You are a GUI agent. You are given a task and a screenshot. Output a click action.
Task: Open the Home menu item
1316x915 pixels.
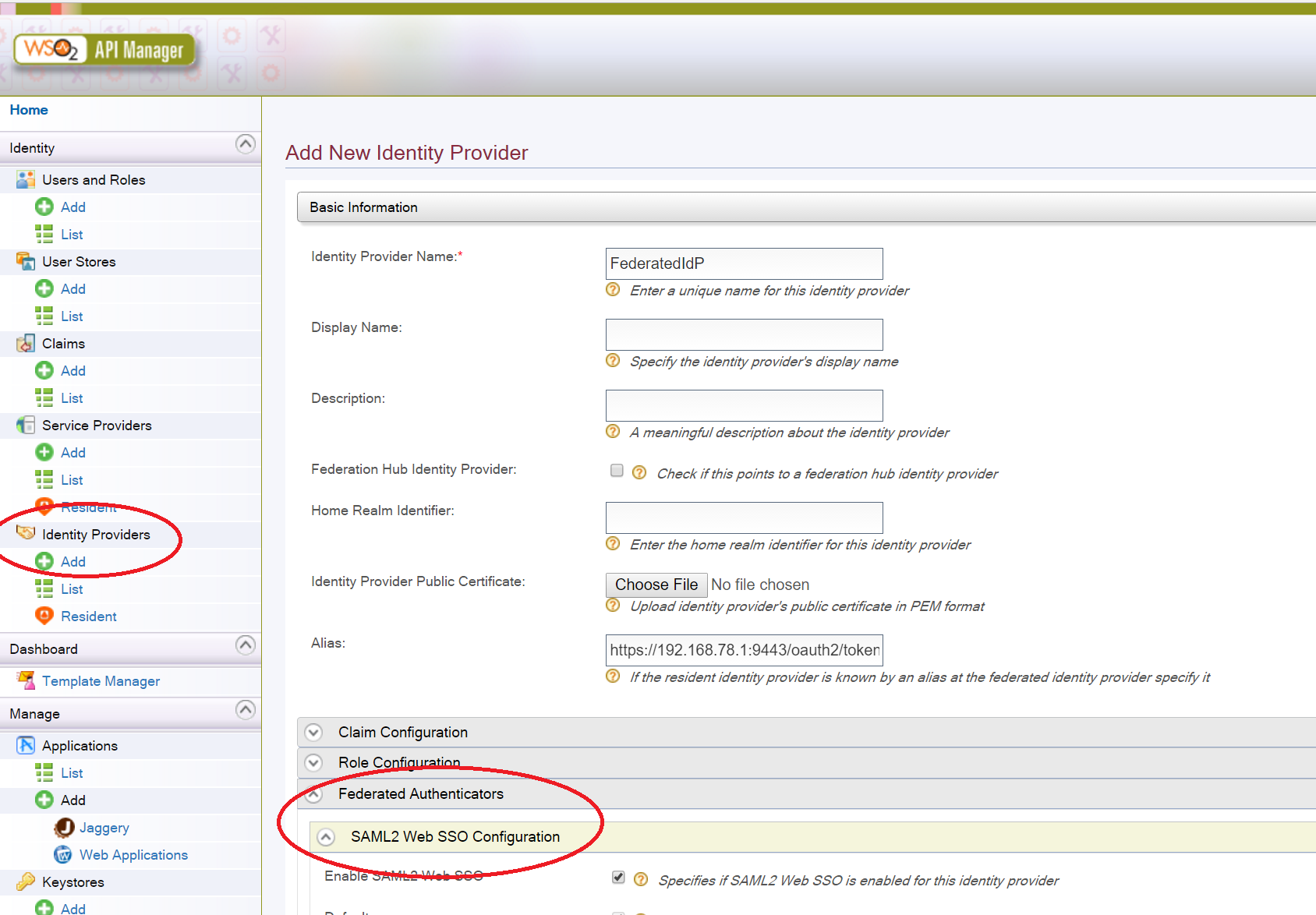coord(29,110)
